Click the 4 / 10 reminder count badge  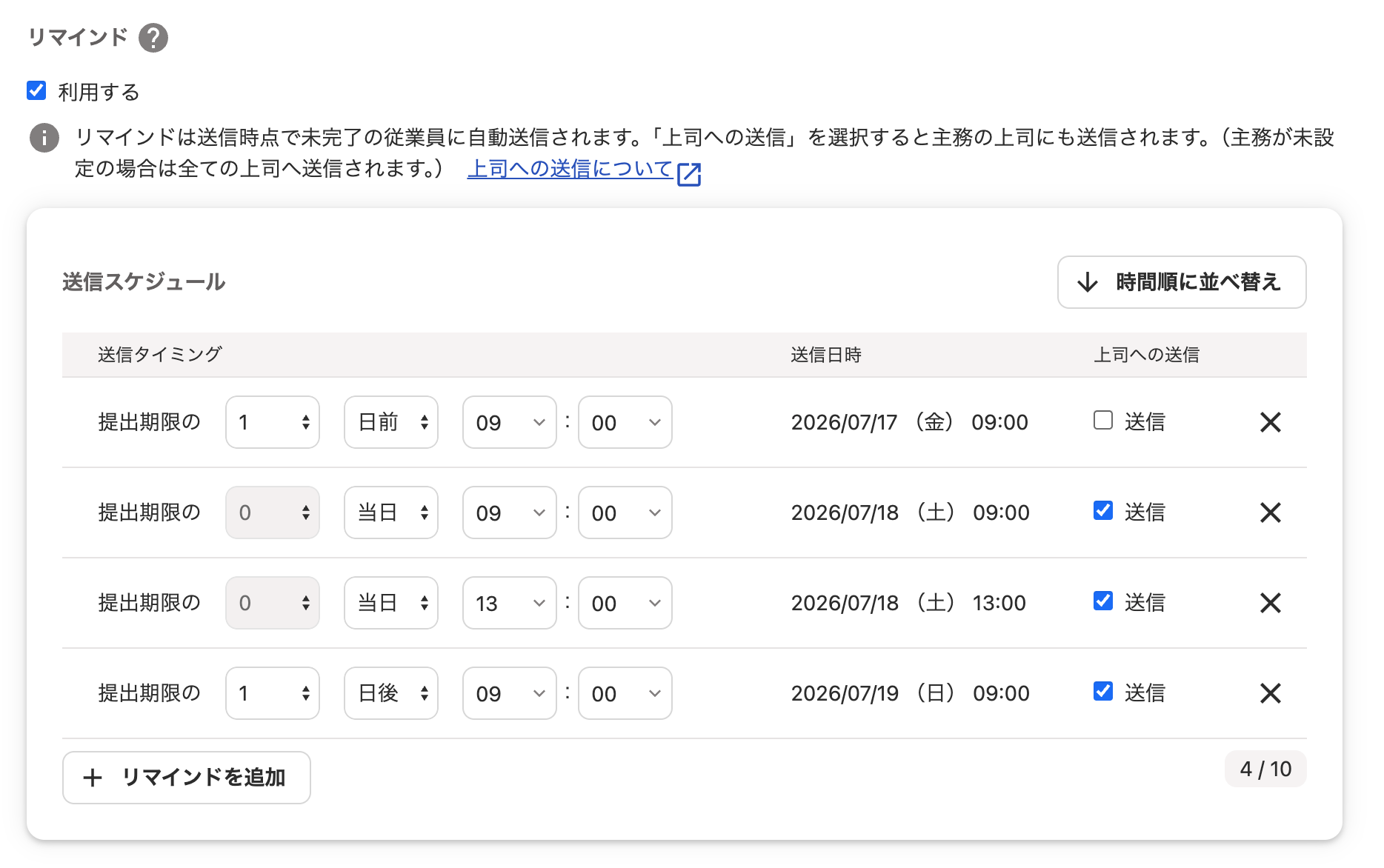(x=1265, y=769)
